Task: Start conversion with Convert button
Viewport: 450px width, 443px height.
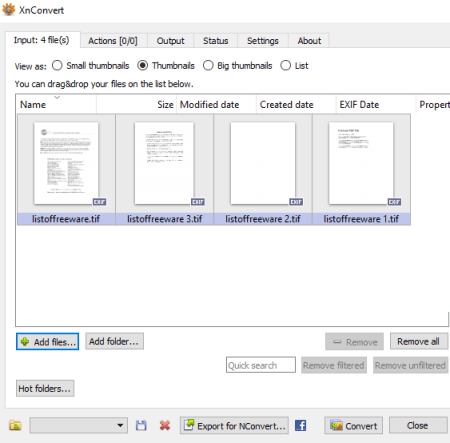Action: [354, 425]
